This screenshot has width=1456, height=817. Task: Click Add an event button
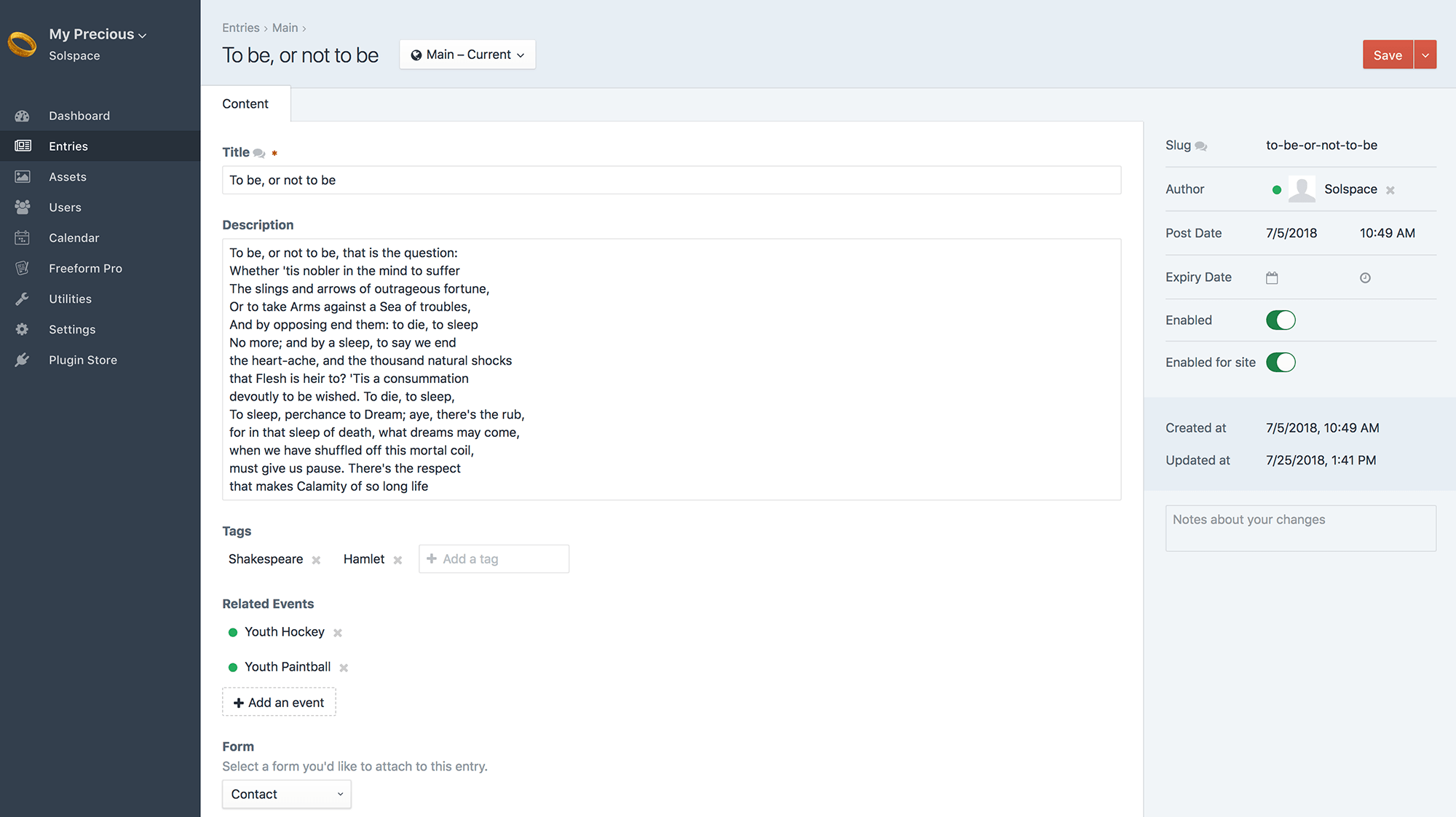pos(279,703)
